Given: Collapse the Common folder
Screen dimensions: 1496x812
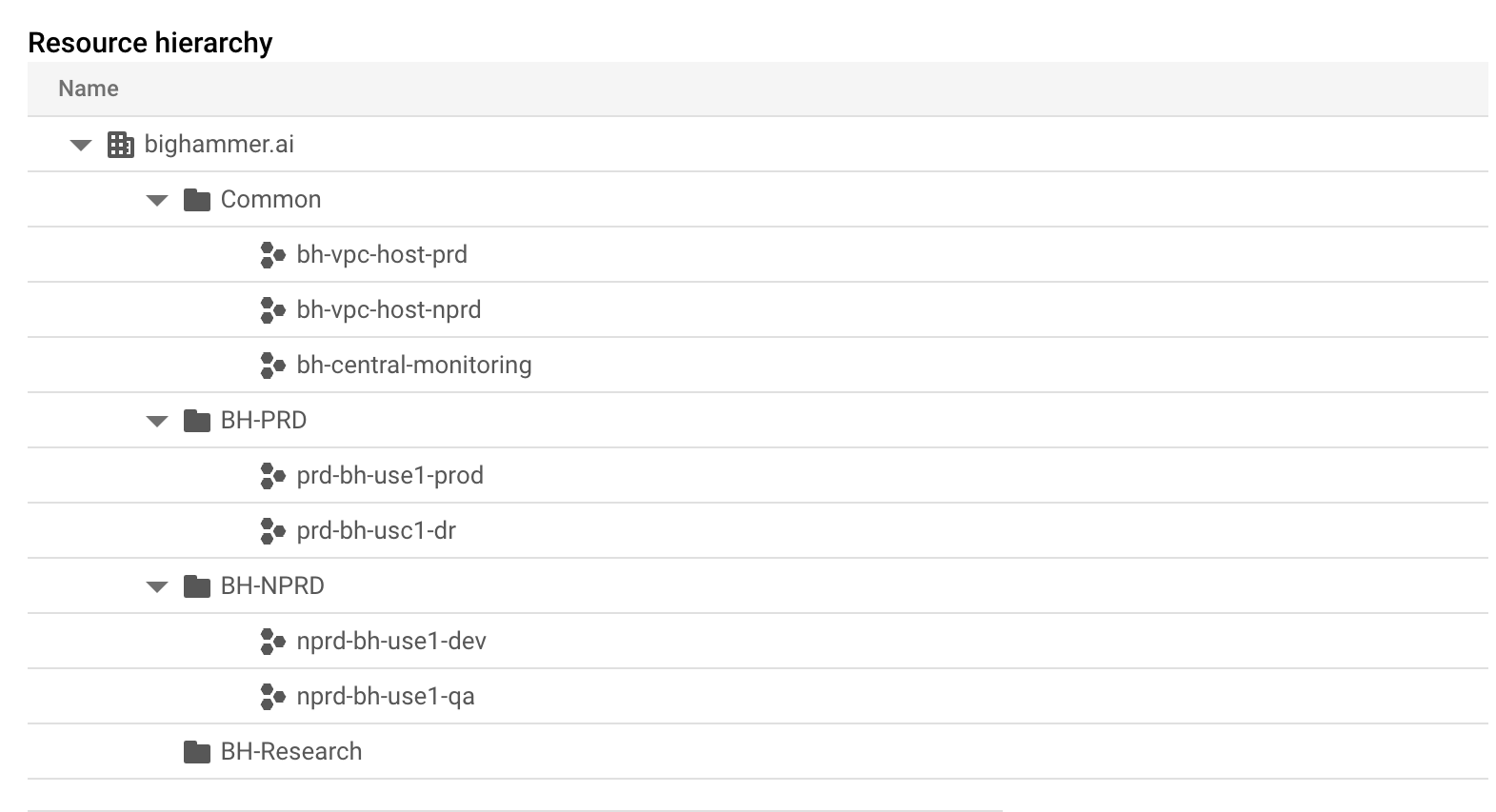Looking at the screenshot, I should click(156, 199).
